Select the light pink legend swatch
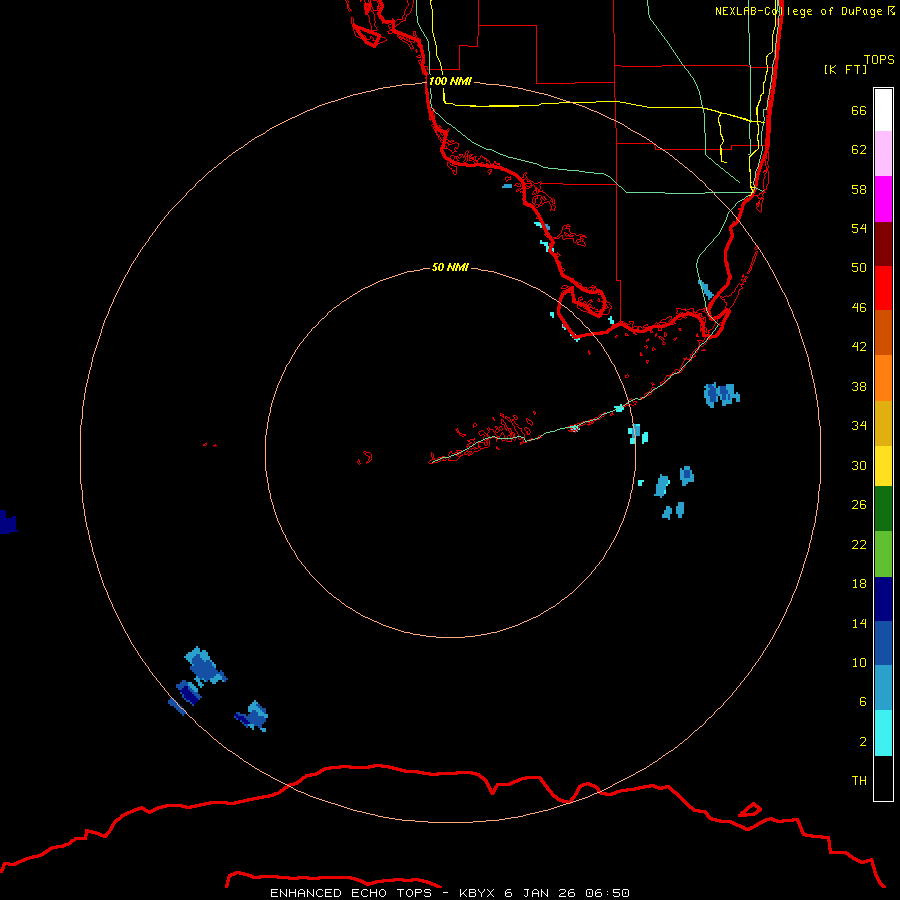Screen dimensions: 900x900 click(883, 154)
